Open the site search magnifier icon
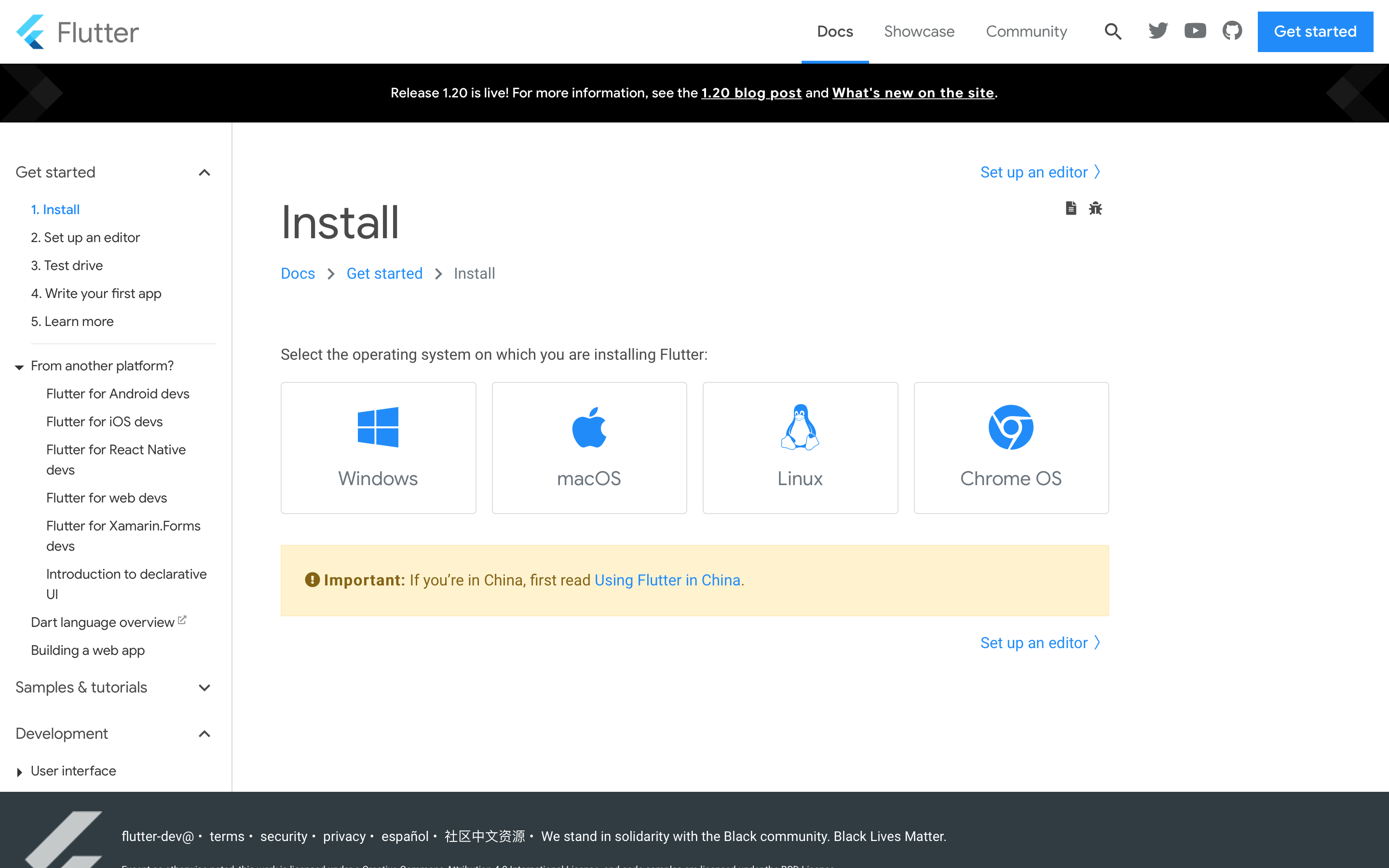This screenshot has width=1389, height=868. point(1113,31)
